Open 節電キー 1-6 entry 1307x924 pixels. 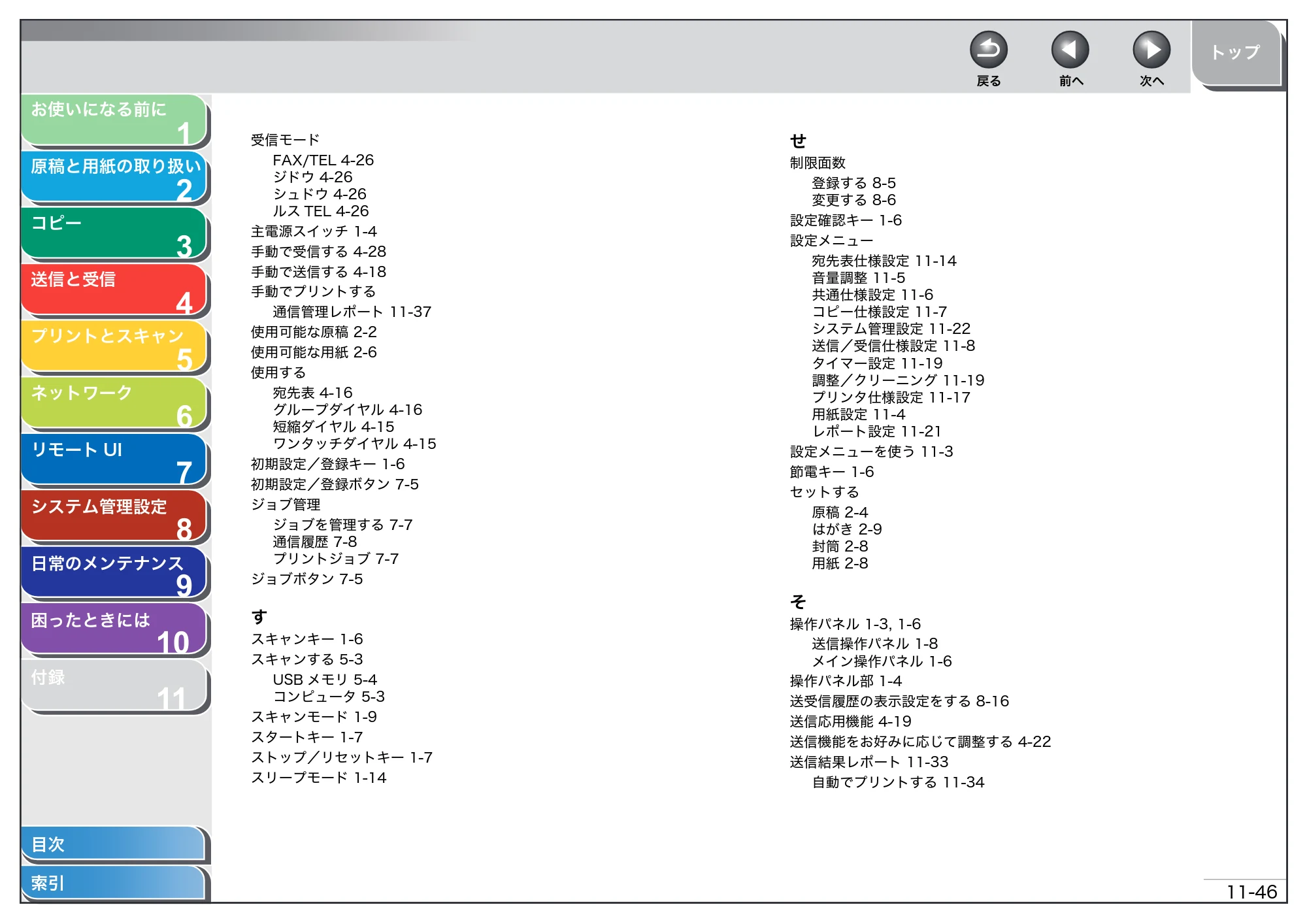(x=831, y=472)
